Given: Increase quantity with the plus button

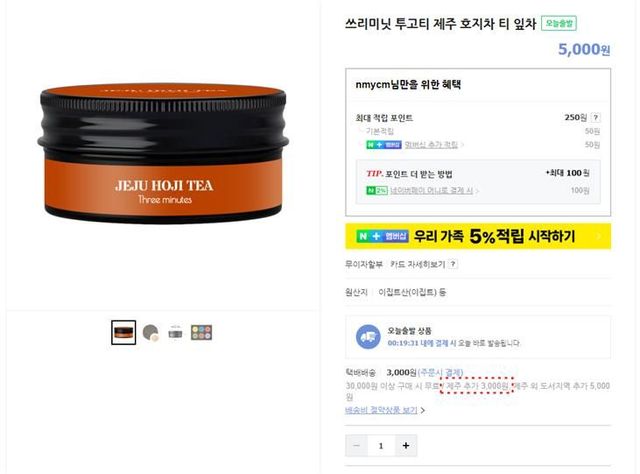Looking at the screenshot, I should point(406,445).
